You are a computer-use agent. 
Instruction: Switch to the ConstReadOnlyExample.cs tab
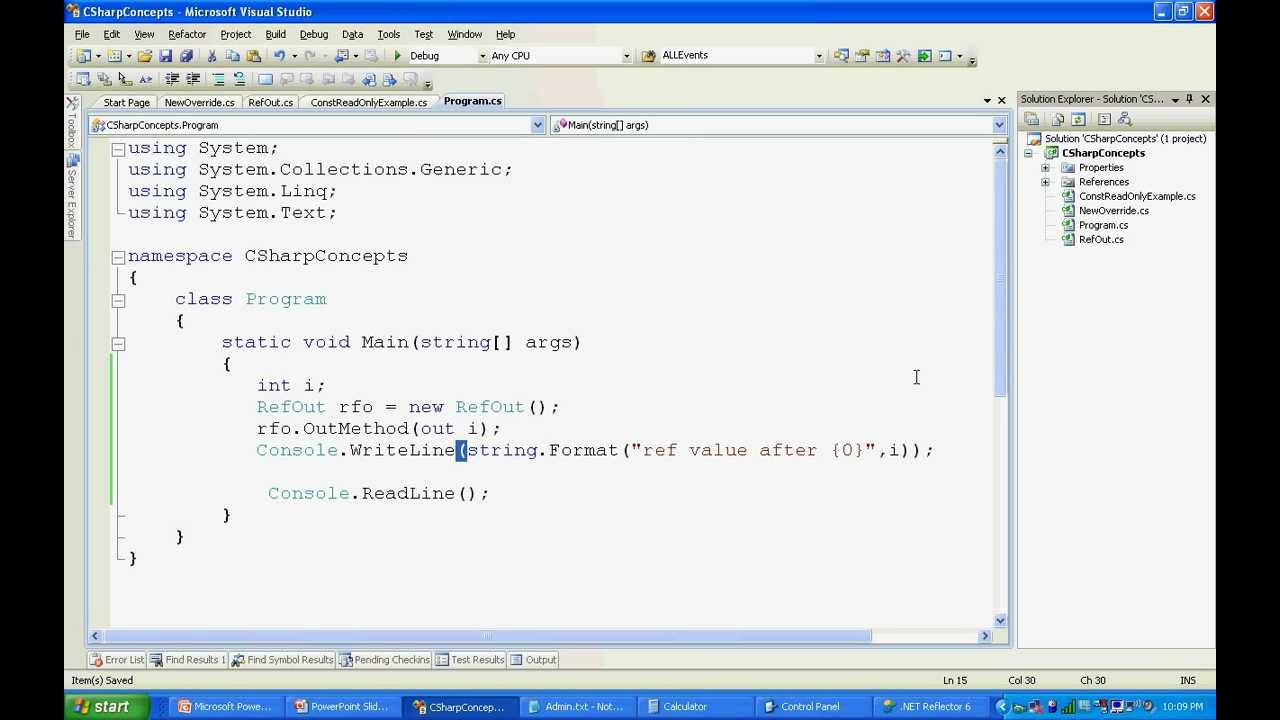pos(368,102)
